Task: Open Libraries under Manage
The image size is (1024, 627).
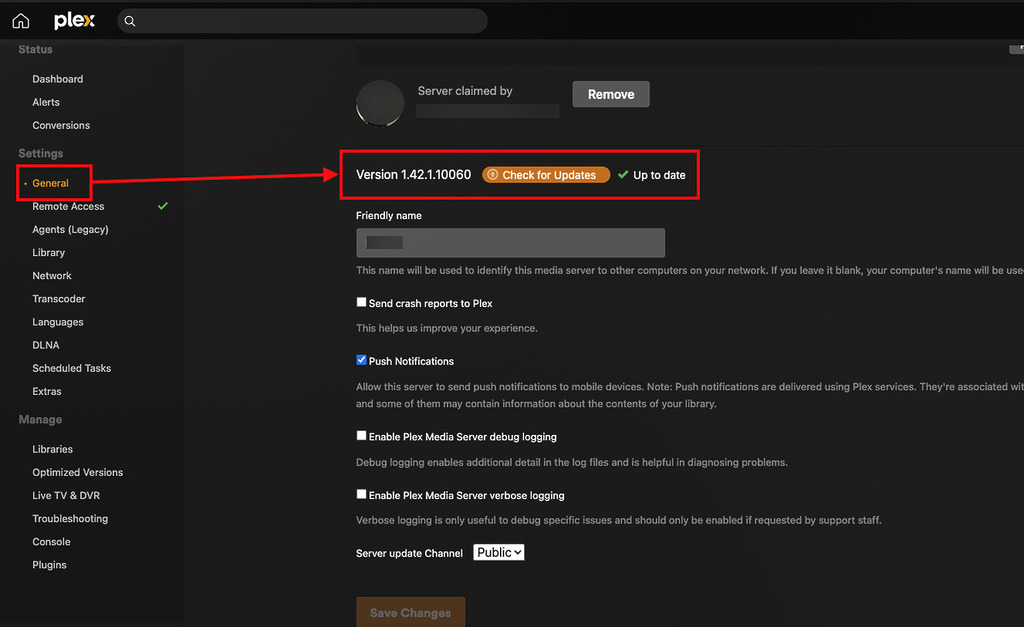Action: [x=52, y=449]
